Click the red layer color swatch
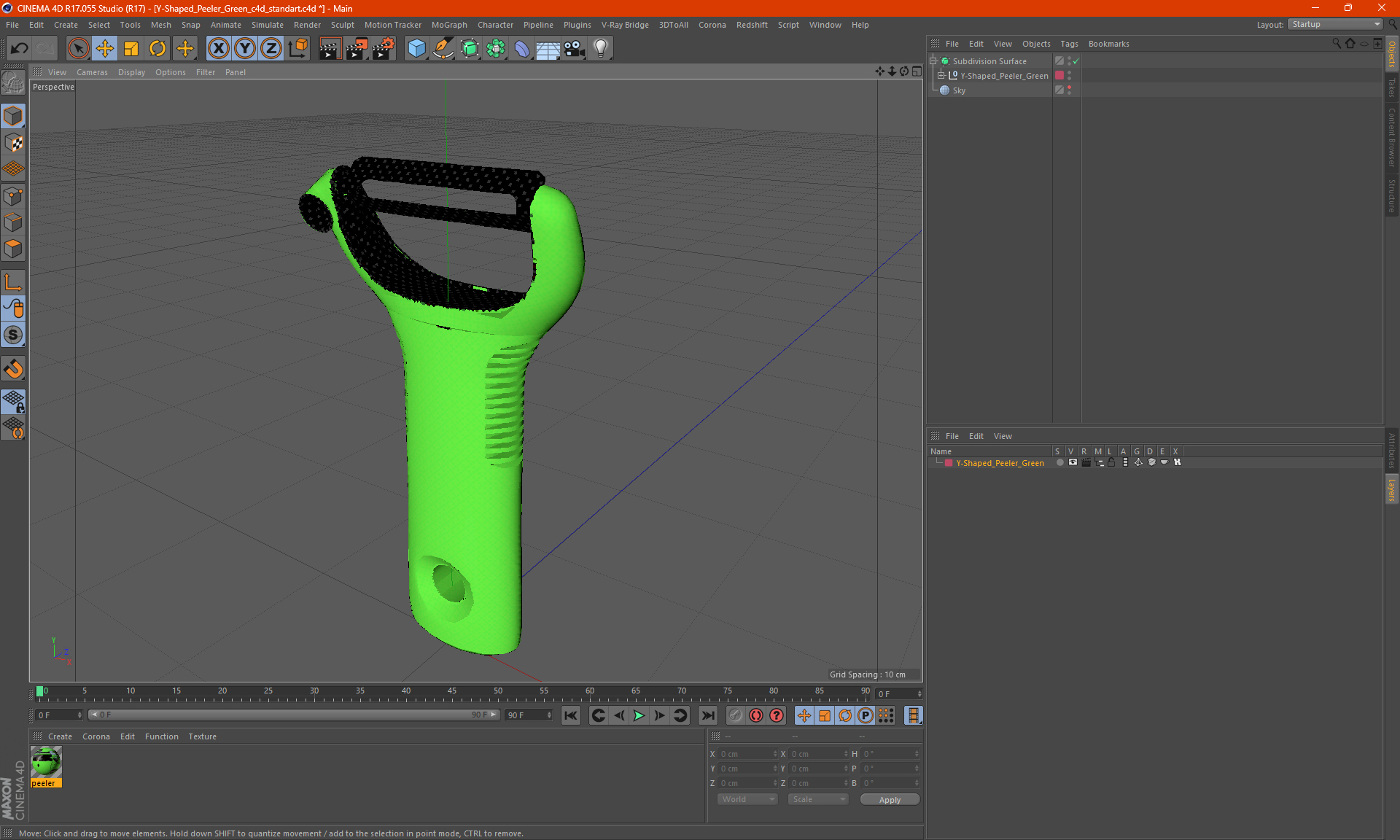 [949, 463]
